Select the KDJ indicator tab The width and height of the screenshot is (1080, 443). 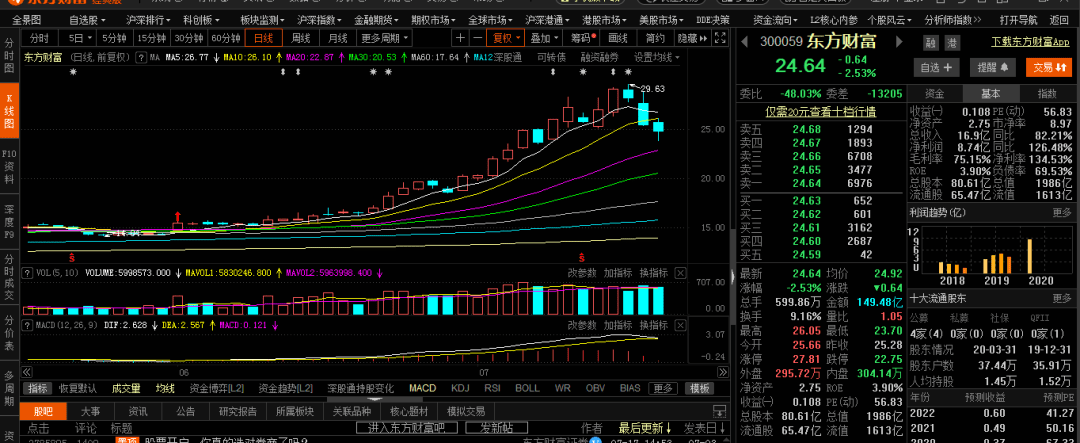tap(460, 388)
